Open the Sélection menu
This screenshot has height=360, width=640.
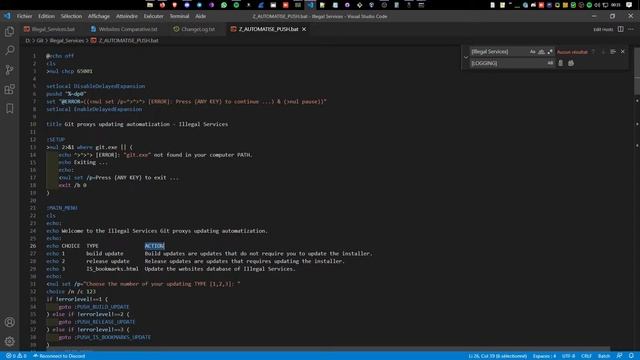pyautogui.click(x=71, y=16)
